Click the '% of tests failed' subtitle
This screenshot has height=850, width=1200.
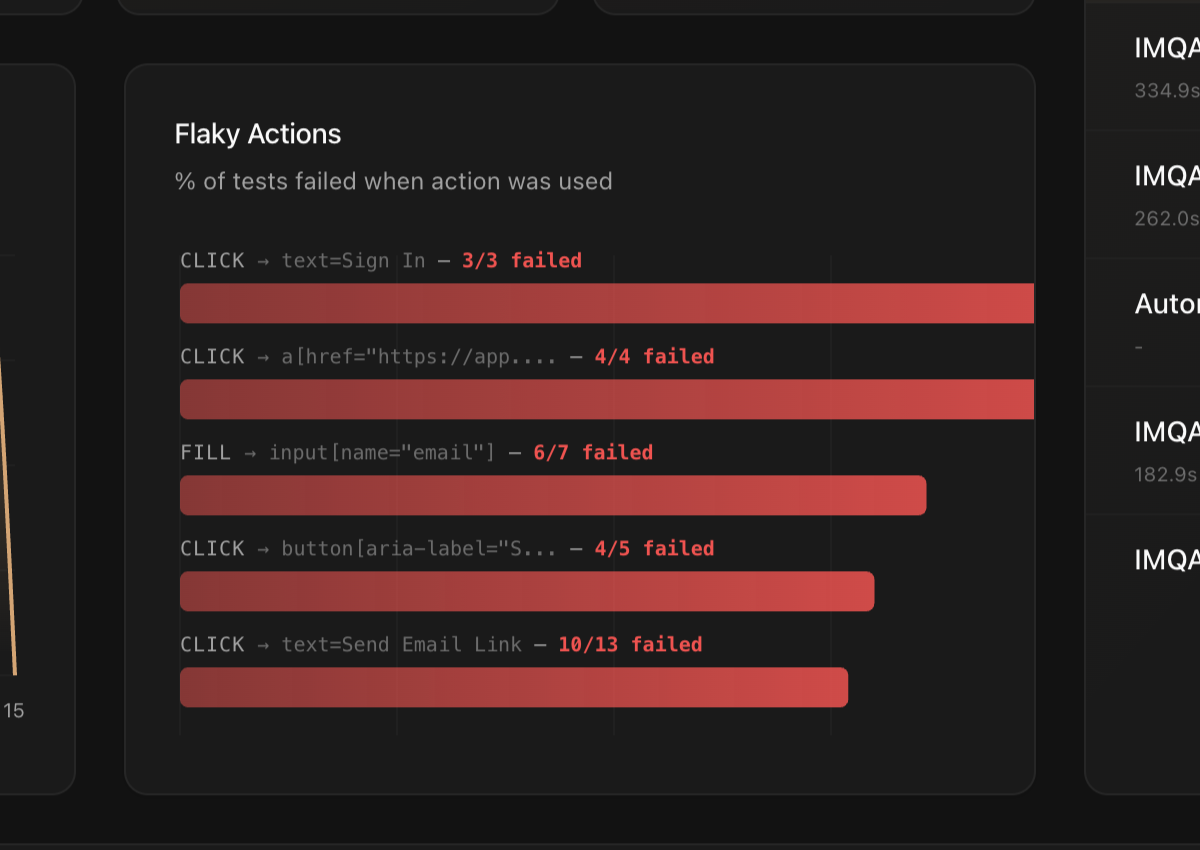point(393,181)
